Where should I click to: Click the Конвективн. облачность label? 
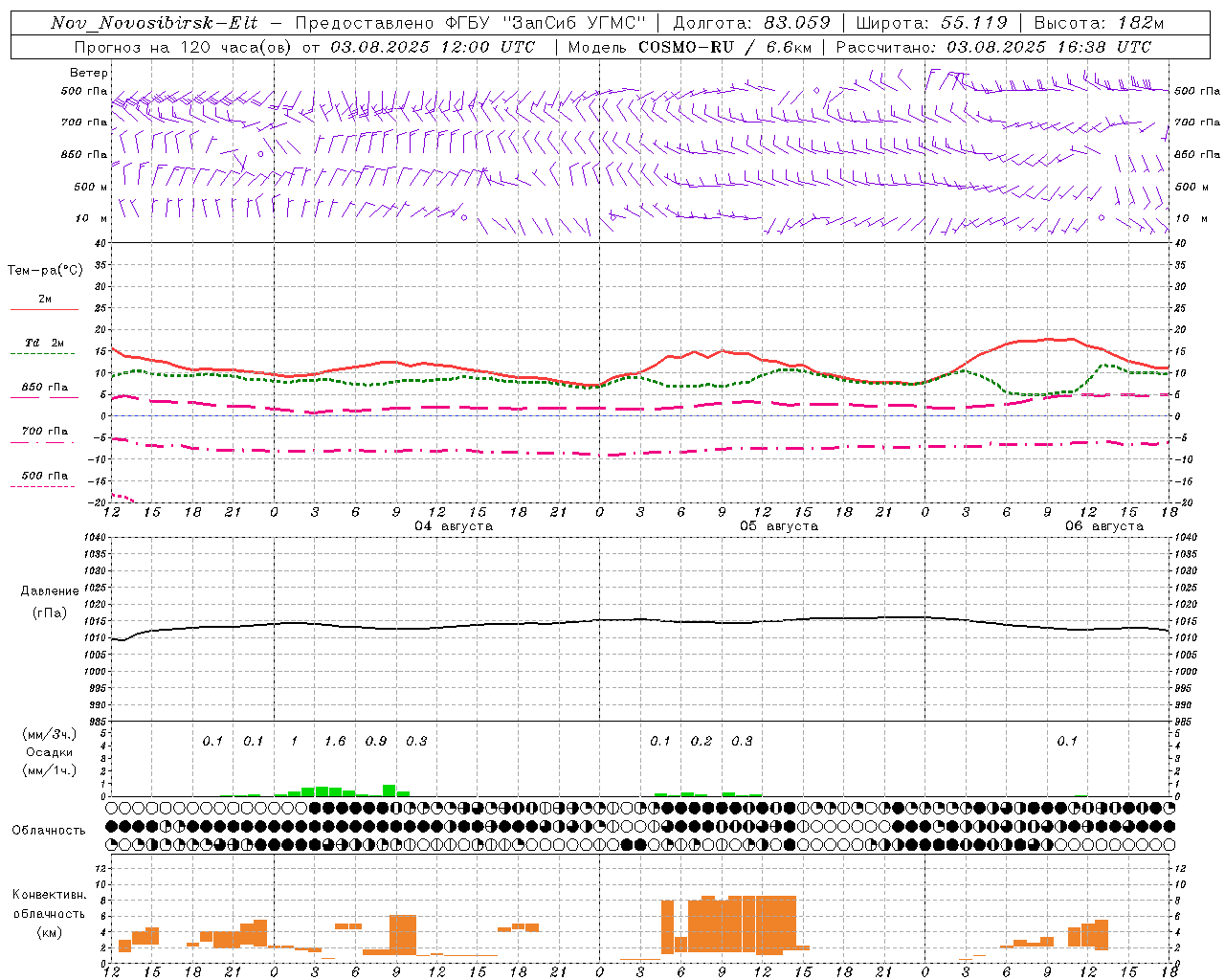click(49, 904)
